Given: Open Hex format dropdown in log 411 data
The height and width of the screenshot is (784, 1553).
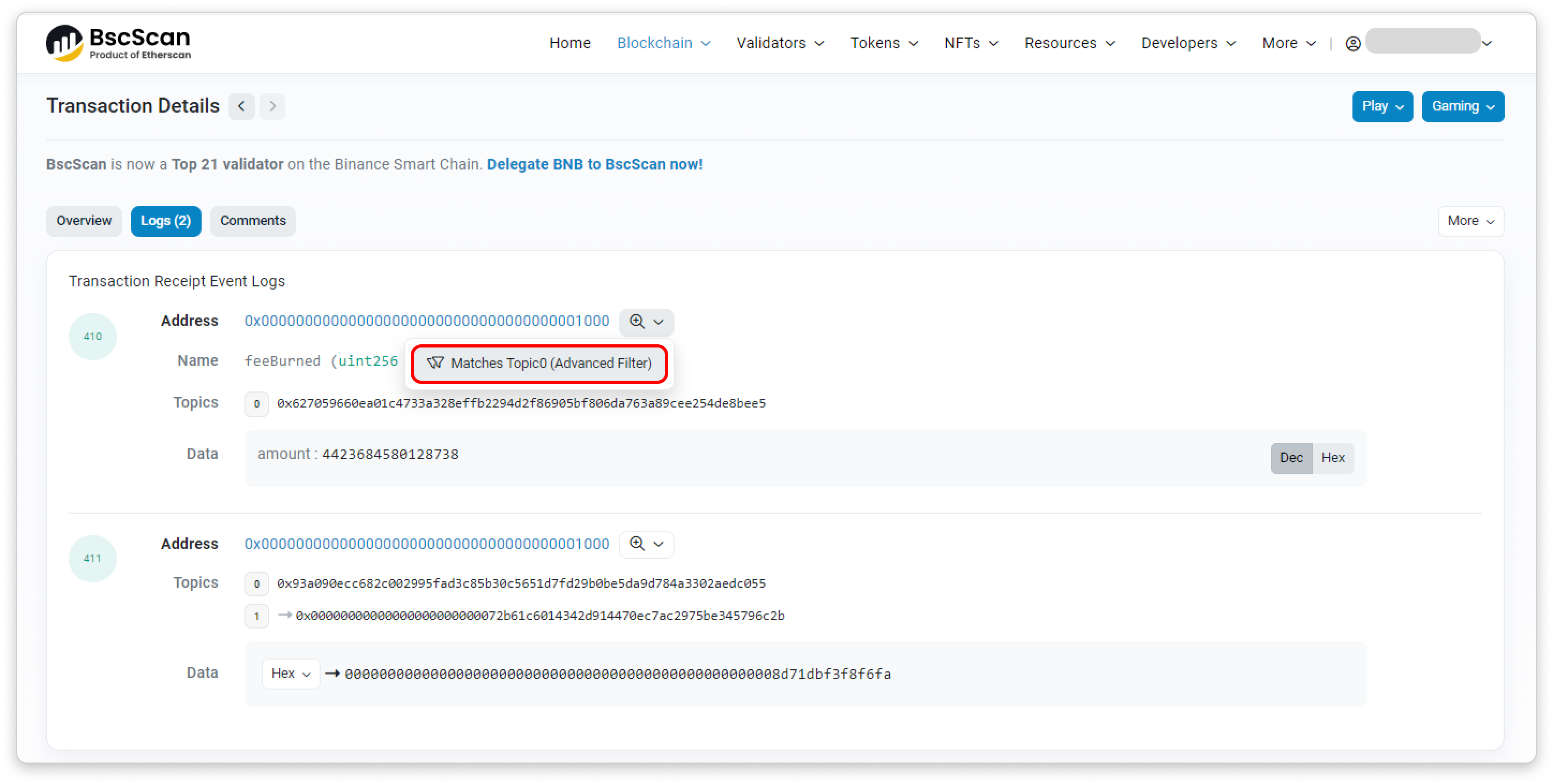Looking at the screenshot, I should (291, 673).
